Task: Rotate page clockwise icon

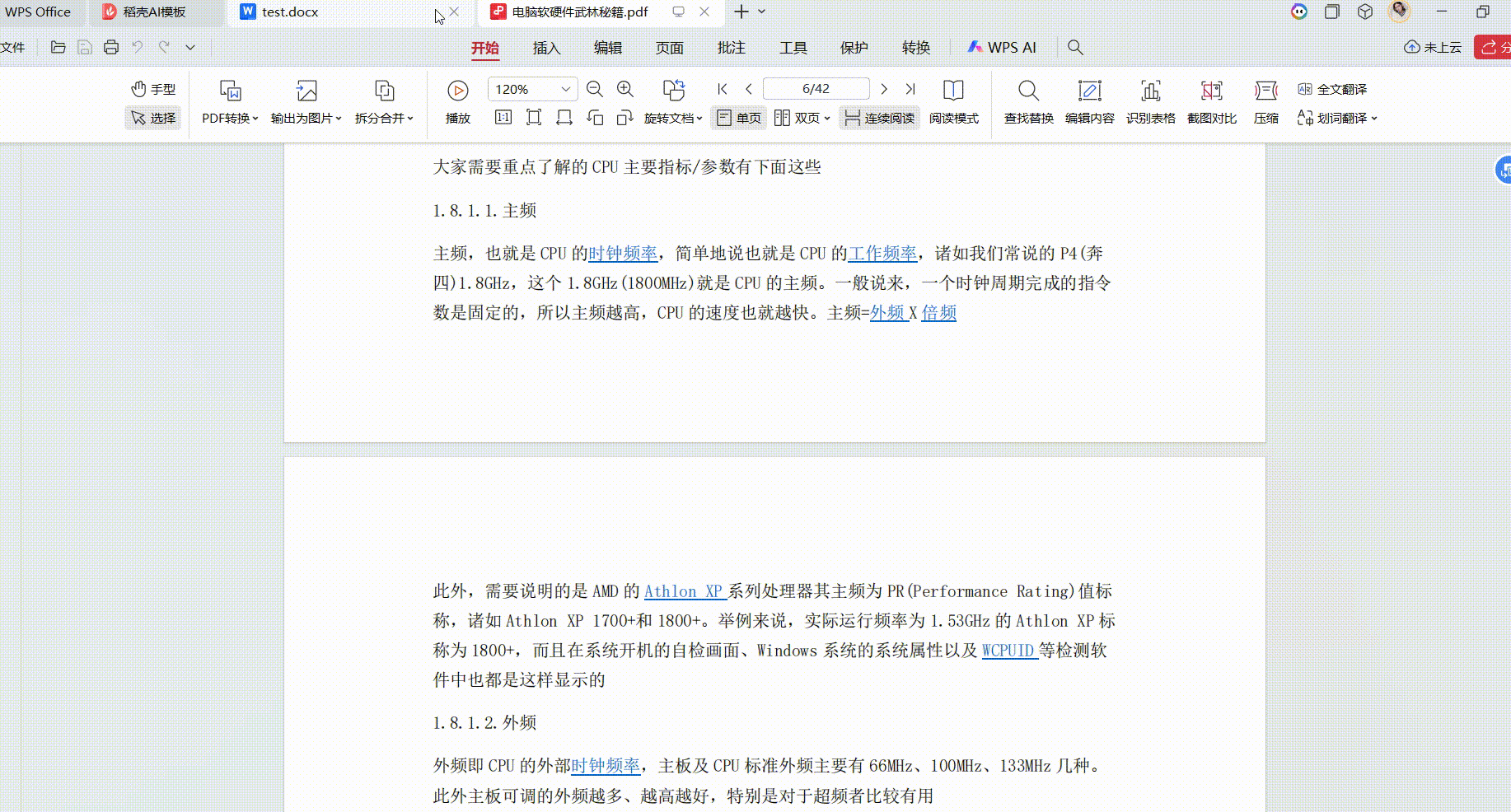Action: point(625,118)
